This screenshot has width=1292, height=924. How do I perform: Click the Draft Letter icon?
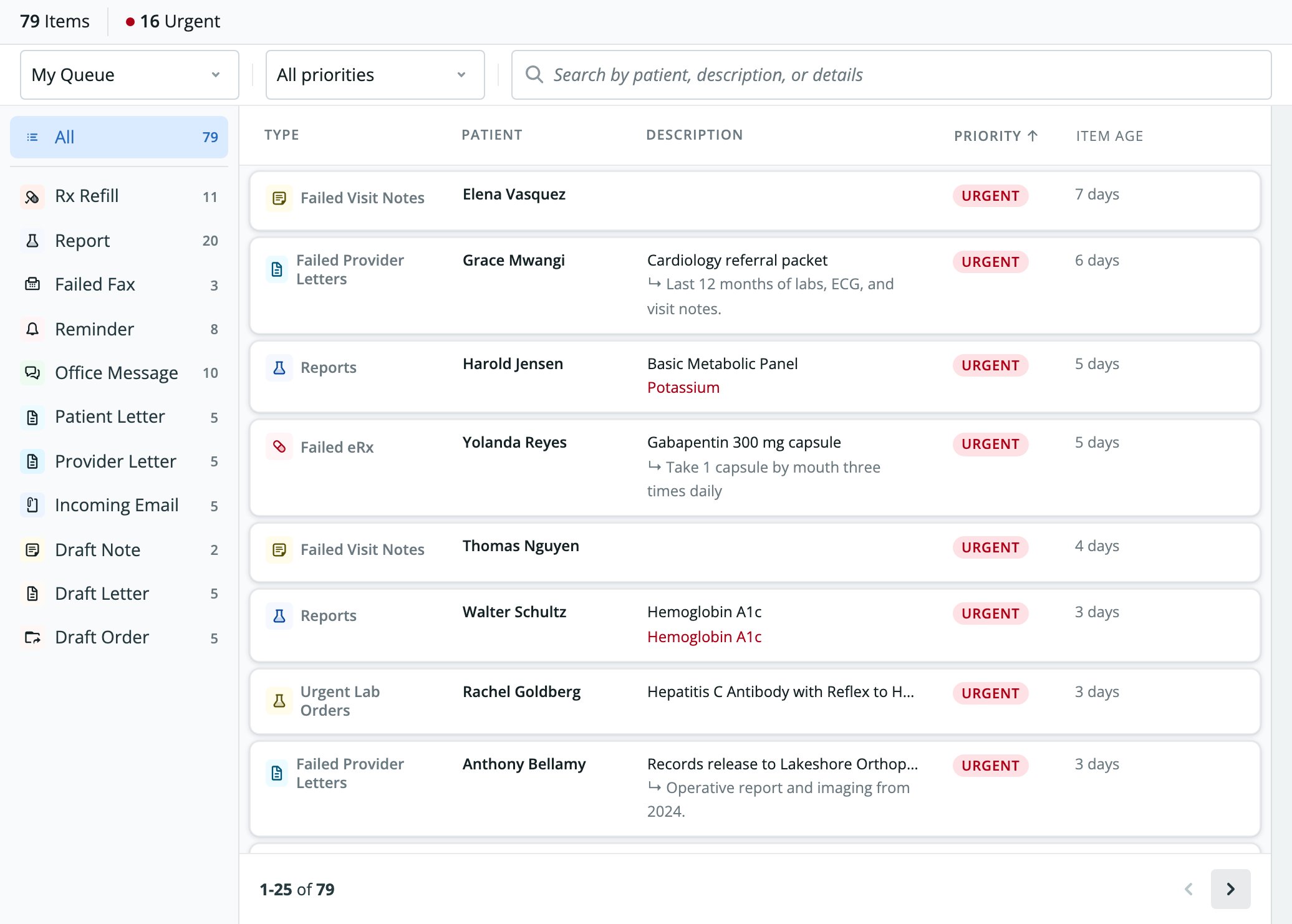[32, 594]
